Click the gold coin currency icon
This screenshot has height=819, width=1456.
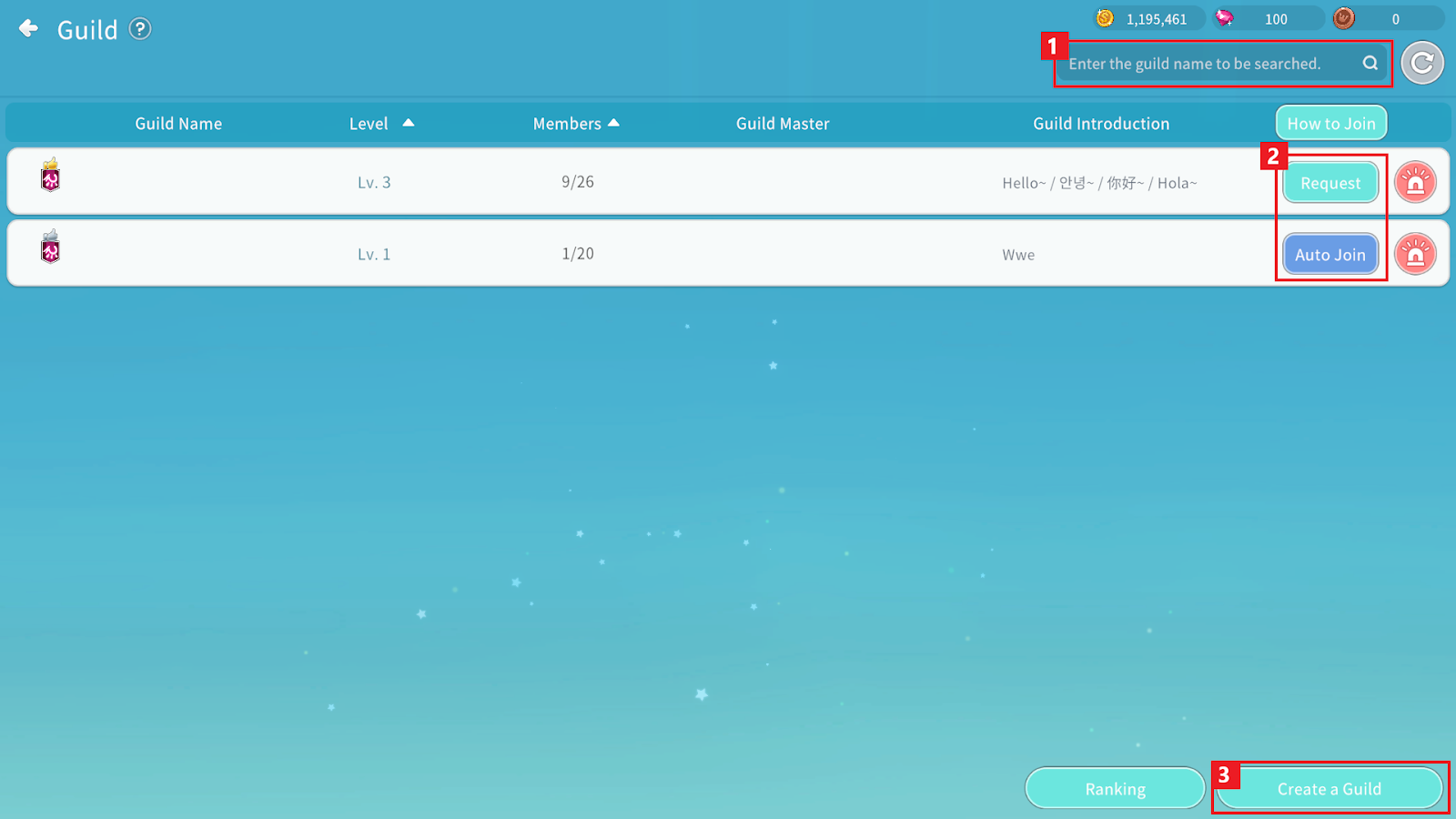[x=1105, y=18]
